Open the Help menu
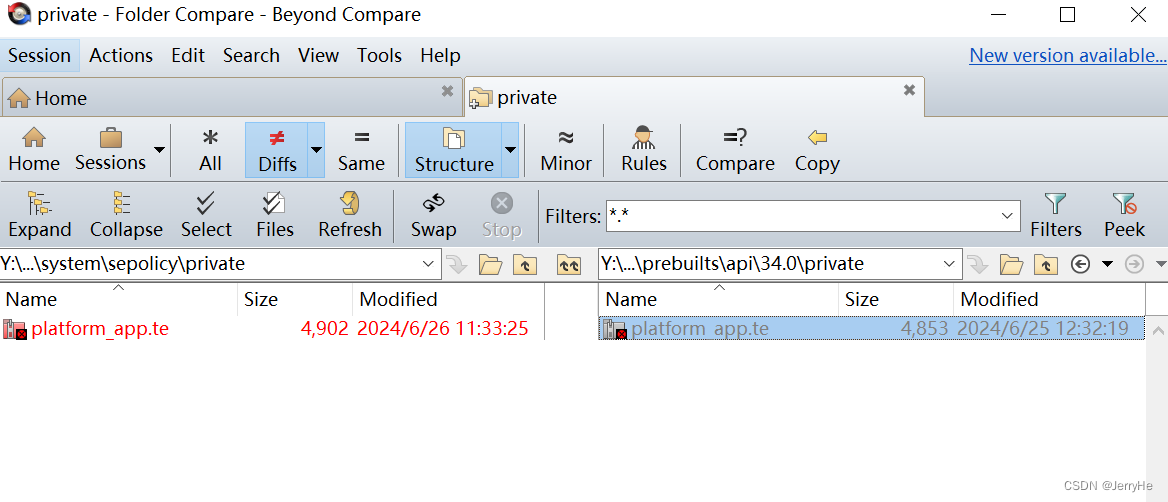The image size is (1168, 502). tap(440, 55)
